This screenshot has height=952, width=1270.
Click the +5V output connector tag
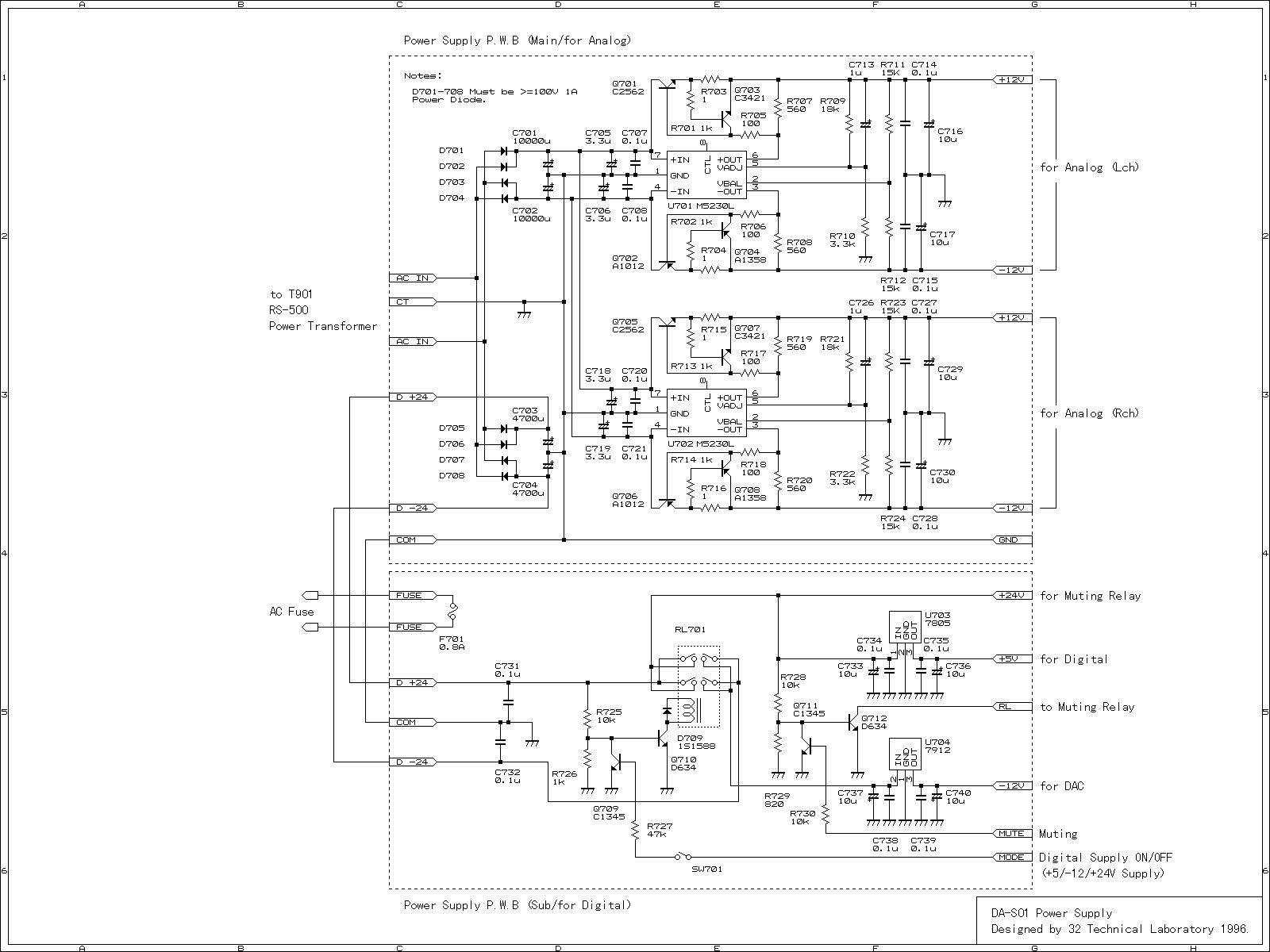(1012, 658)
